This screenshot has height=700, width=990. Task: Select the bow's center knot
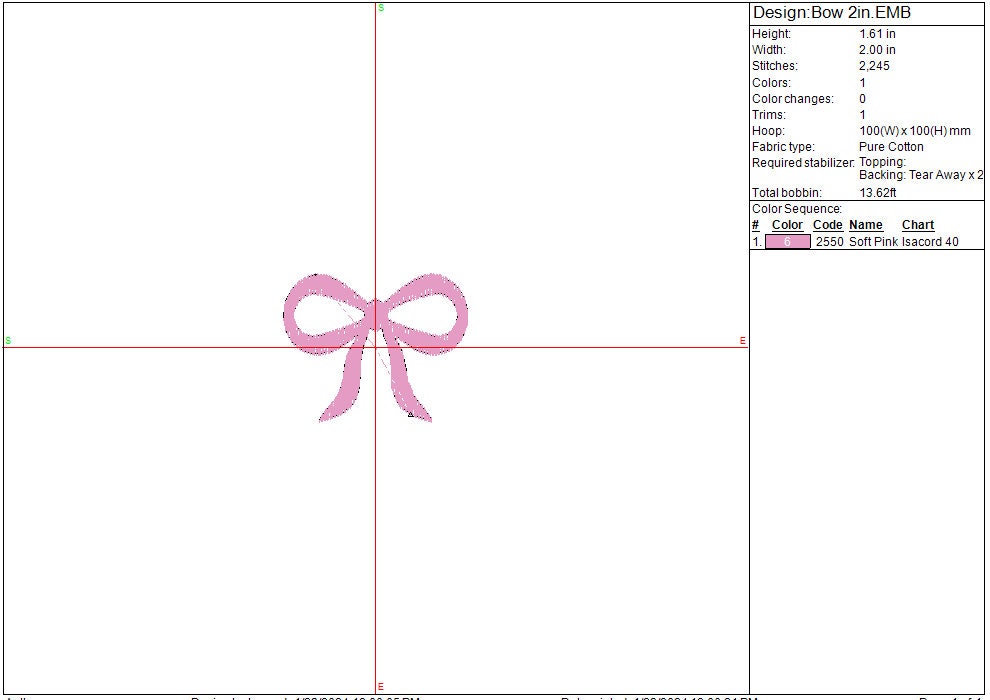point(375,314)
